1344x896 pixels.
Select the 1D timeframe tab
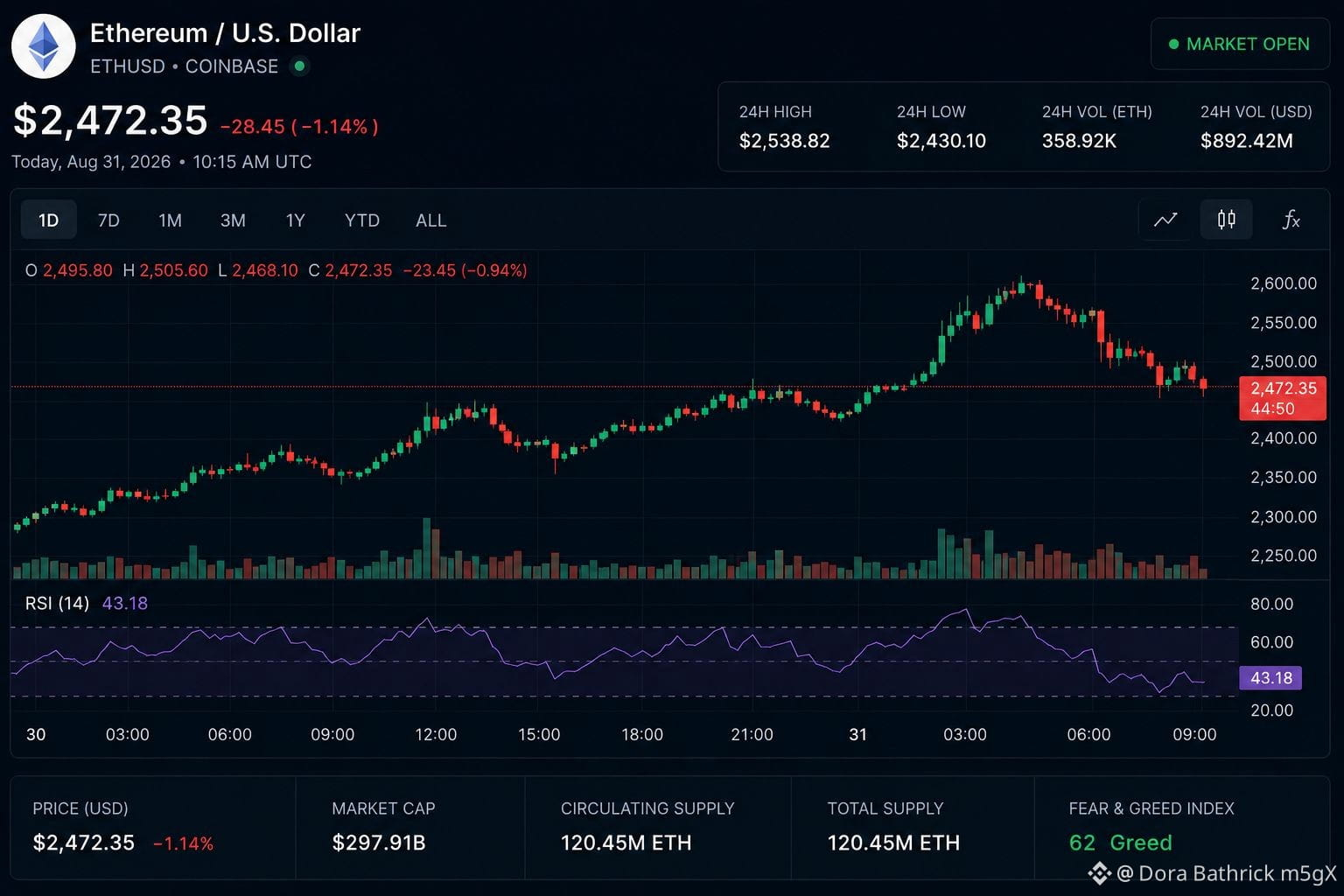point(48,220)
